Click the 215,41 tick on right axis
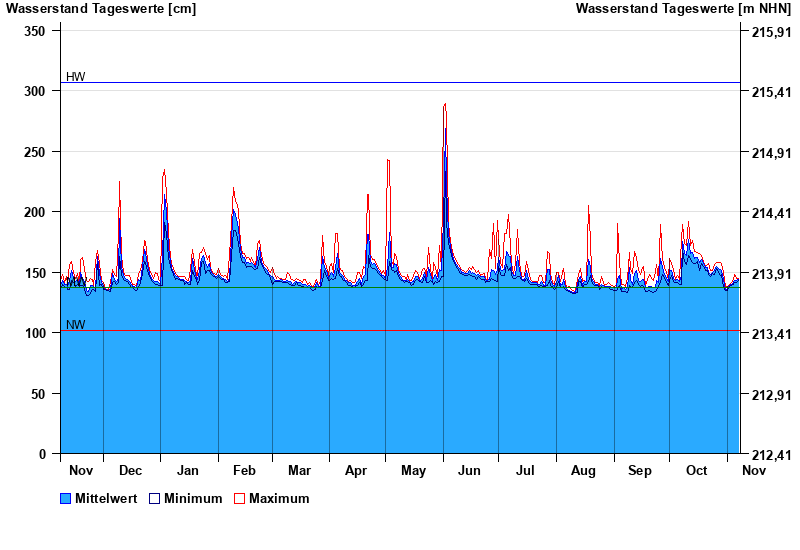The image size is (800, 550). click(x=770, y=92)
